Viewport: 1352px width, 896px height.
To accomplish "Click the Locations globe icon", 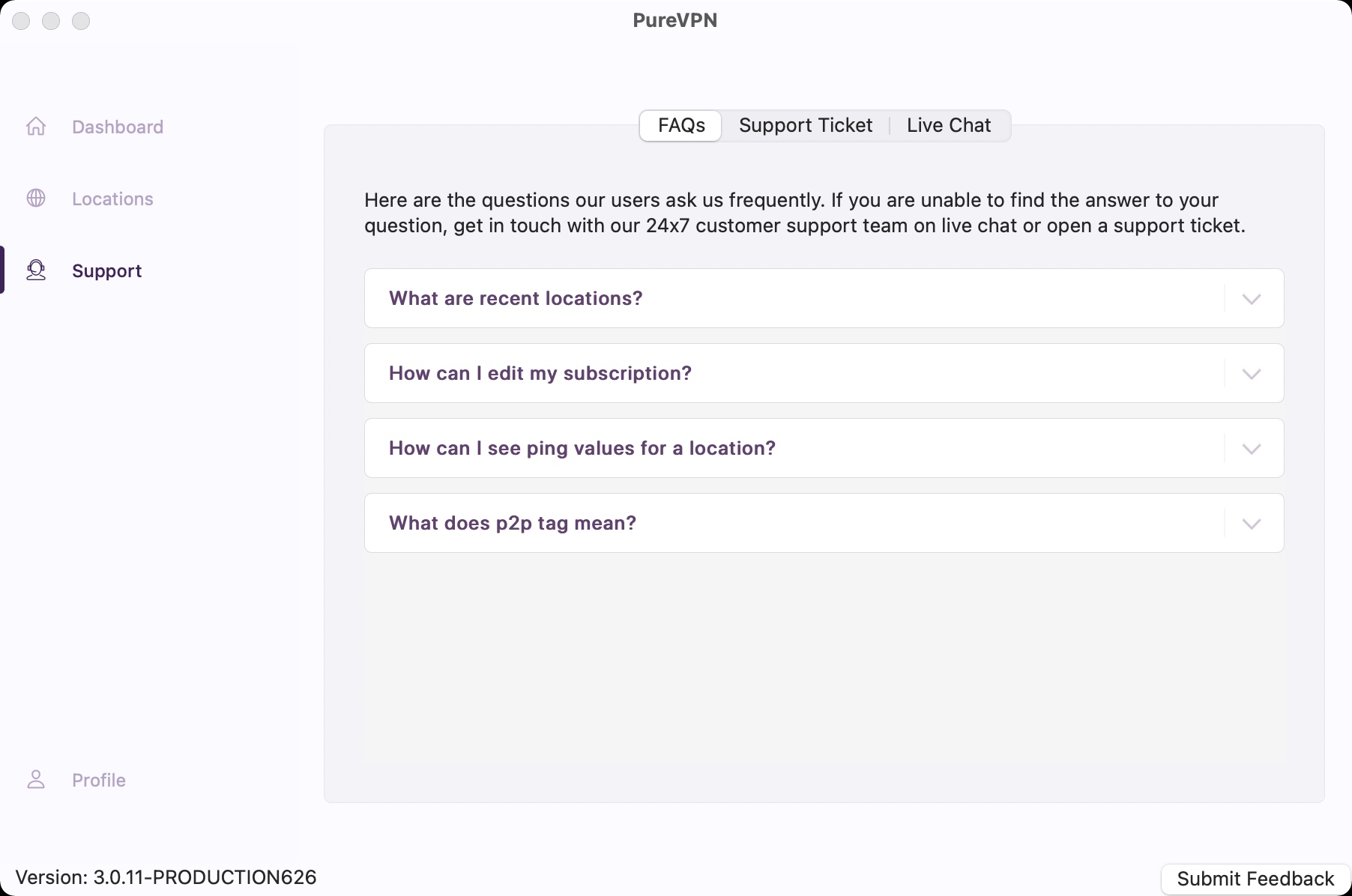I will click(36, 199).
